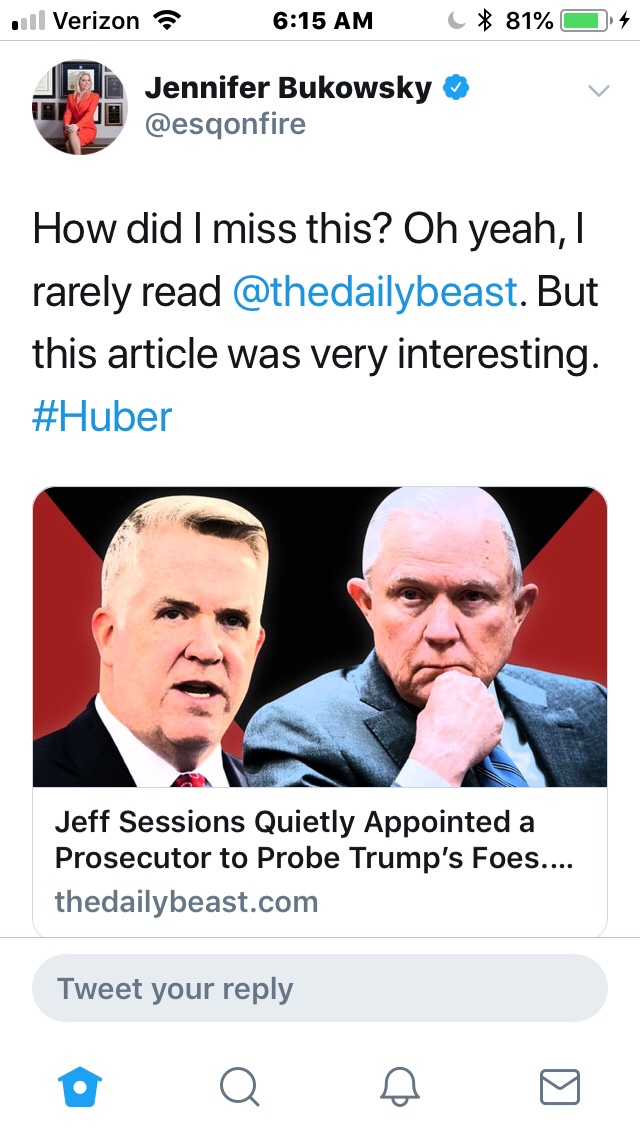The height and width of the screenshot is (1136, 640).
Task: Tap the @esqonfire handle
Action: (x=225, y=125)
